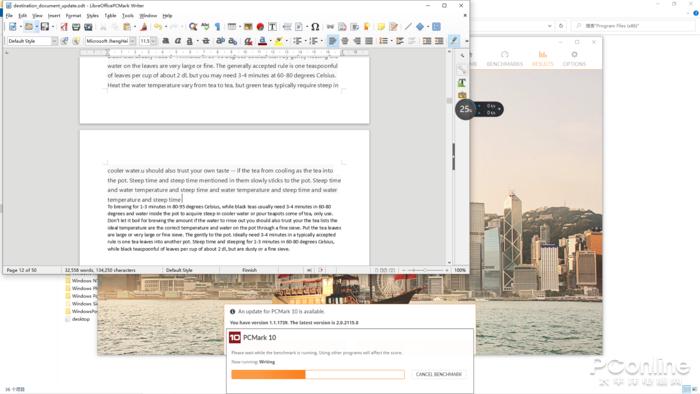Screen dimensions: 700x394
Task: Toggle Justified paragraph alignment
Action: (x=369, y=41)
